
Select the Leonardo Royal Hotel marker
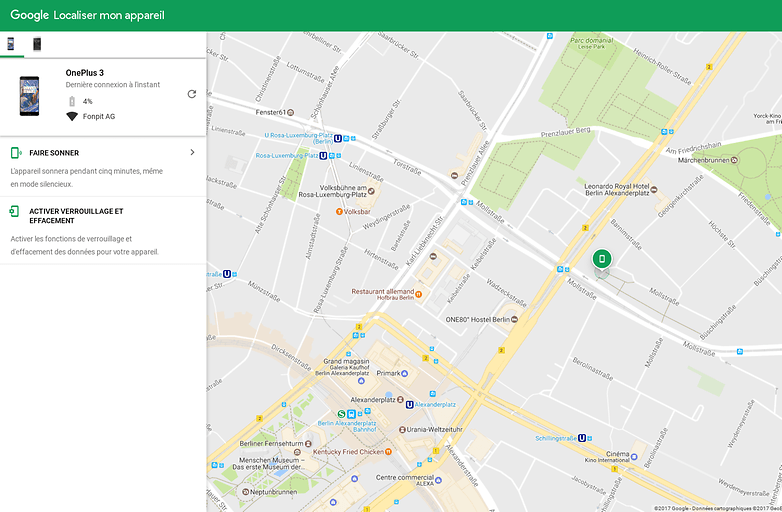click(x=654, y=189)
